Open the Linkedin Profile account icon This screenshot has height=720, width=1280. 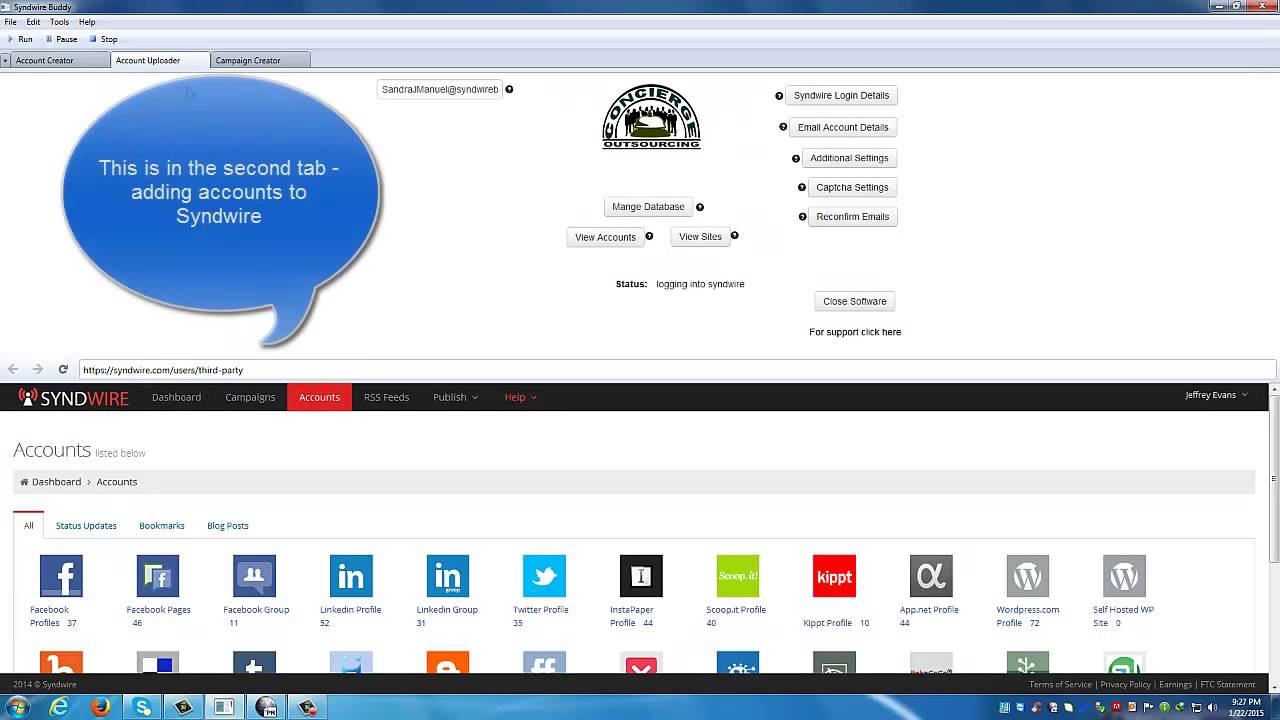(x=351, y=576)
